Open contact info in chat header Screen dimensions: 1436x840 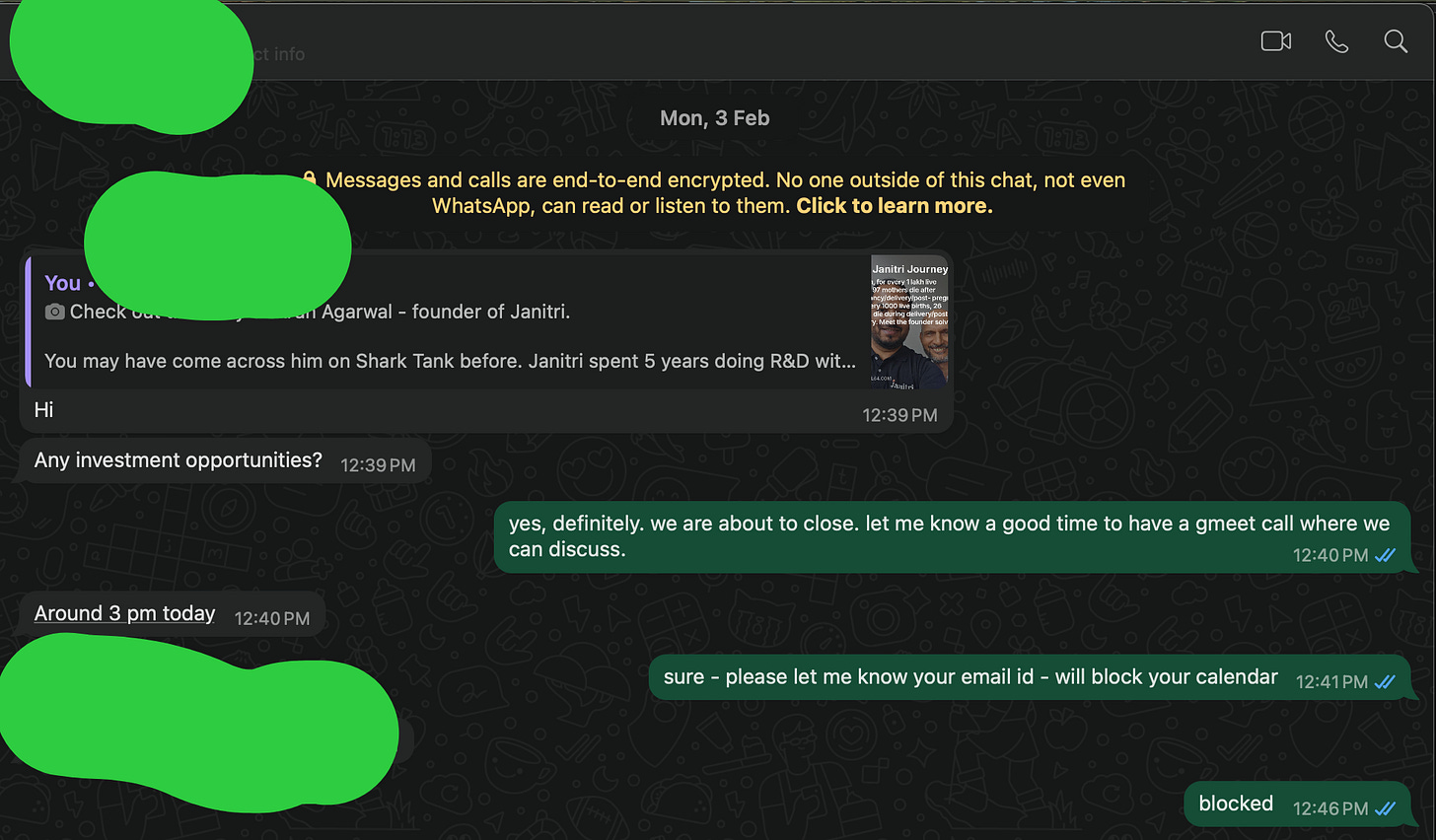[279, 54]
